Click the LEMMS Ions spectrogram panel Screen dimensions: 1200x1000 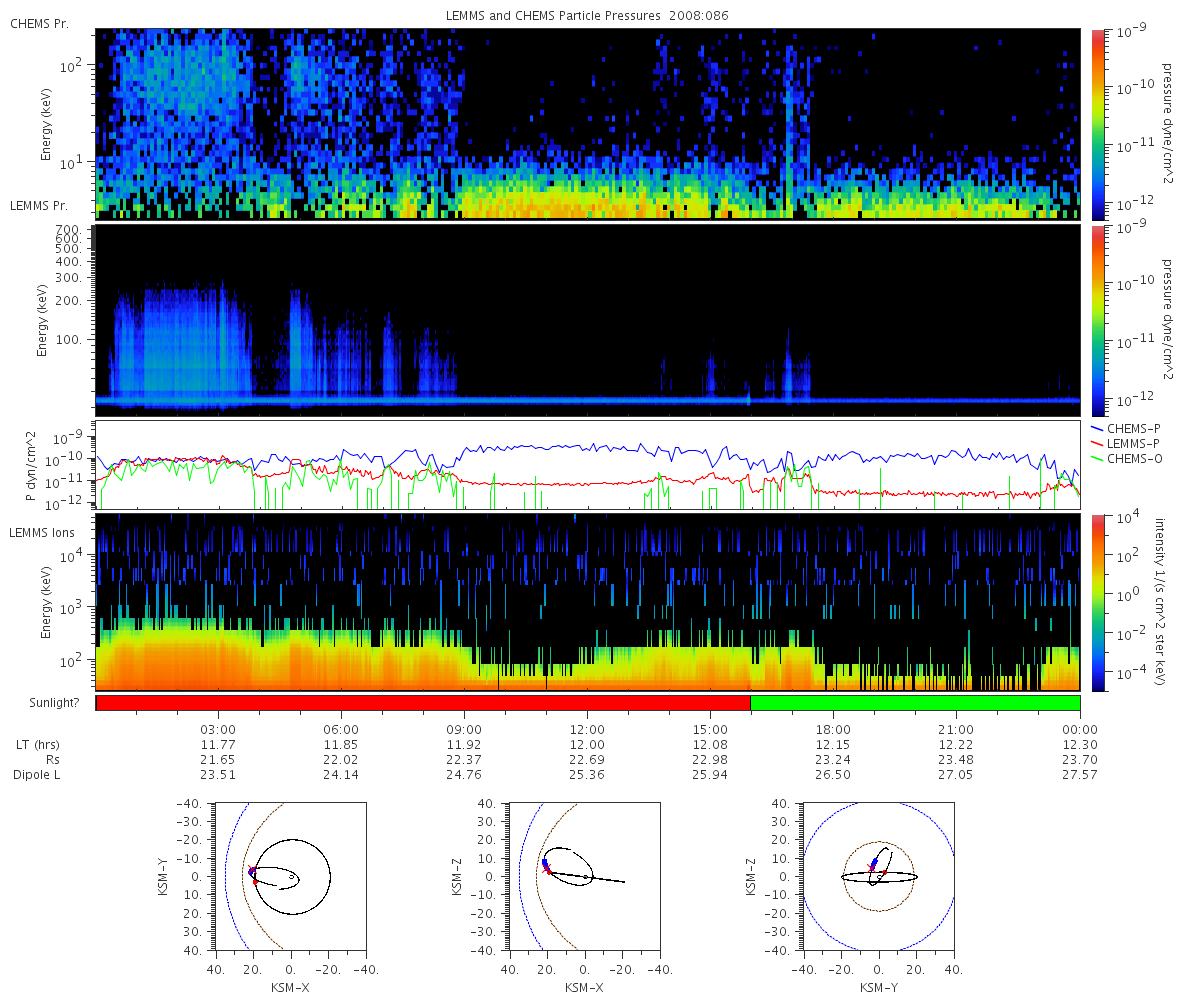[588, 603]
